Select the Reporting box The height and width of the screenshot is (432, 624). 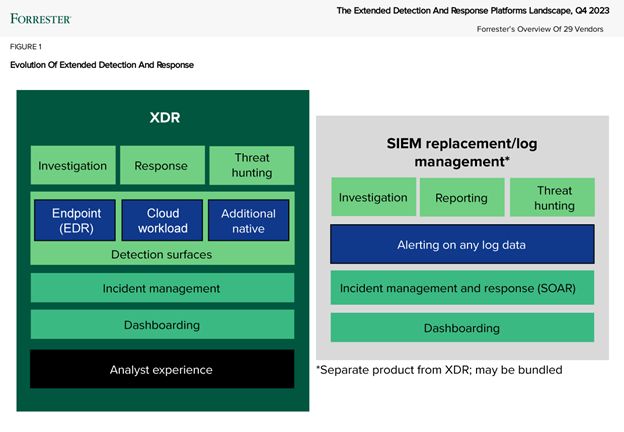pos(461,198)
